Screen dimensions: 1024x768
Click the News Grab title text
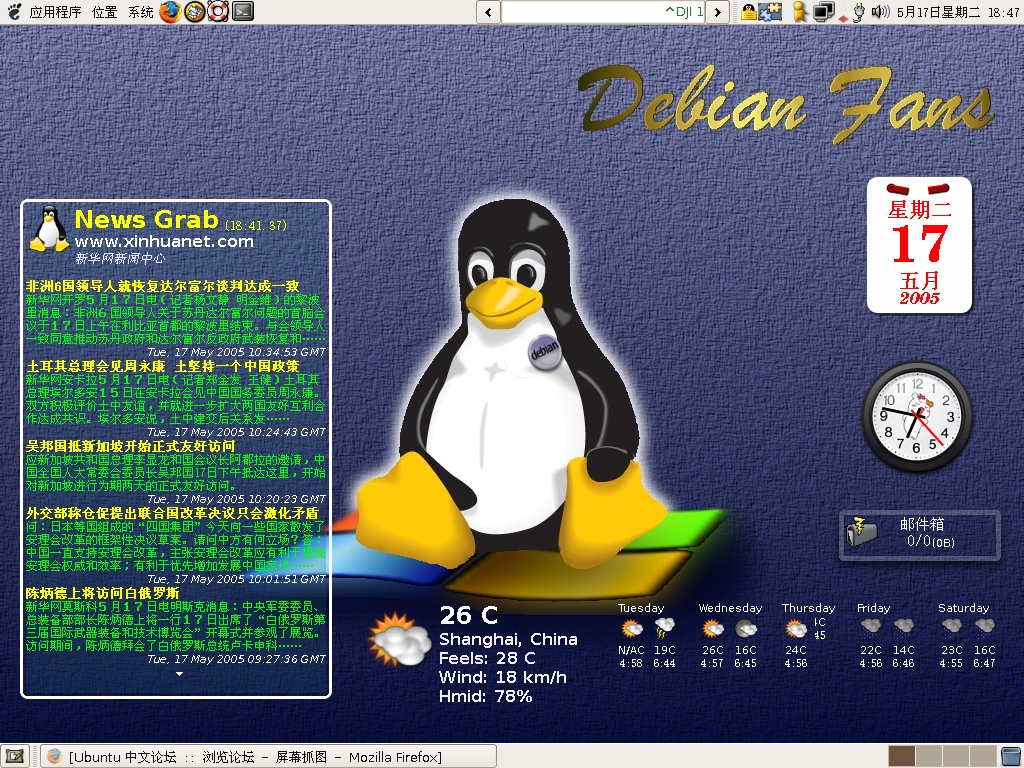[x=146, y=219]
